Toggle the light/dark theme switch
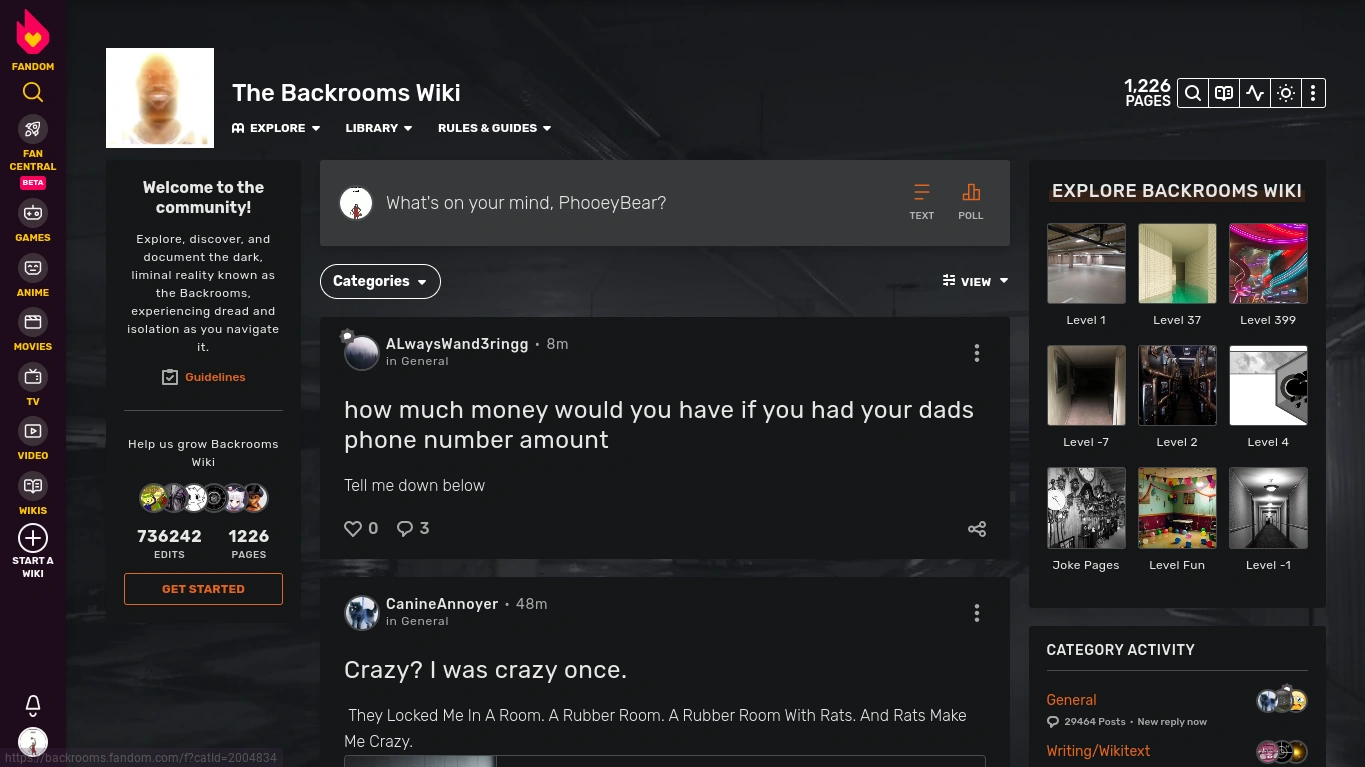Screen dimensions: 1365x767 (x=1286, y=93)
